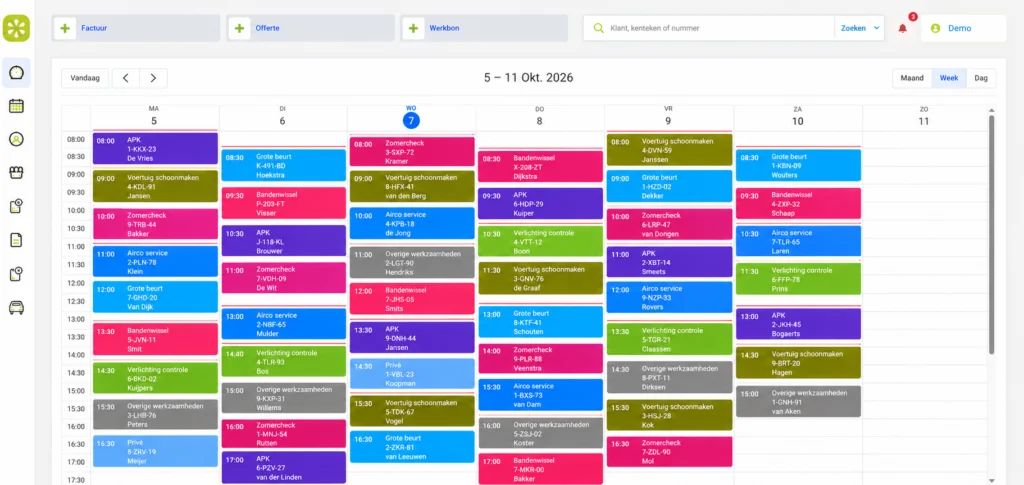Open Grote beurt appointment for Wouters
This screenshot has width=1024, height=485.
point(799,166)
